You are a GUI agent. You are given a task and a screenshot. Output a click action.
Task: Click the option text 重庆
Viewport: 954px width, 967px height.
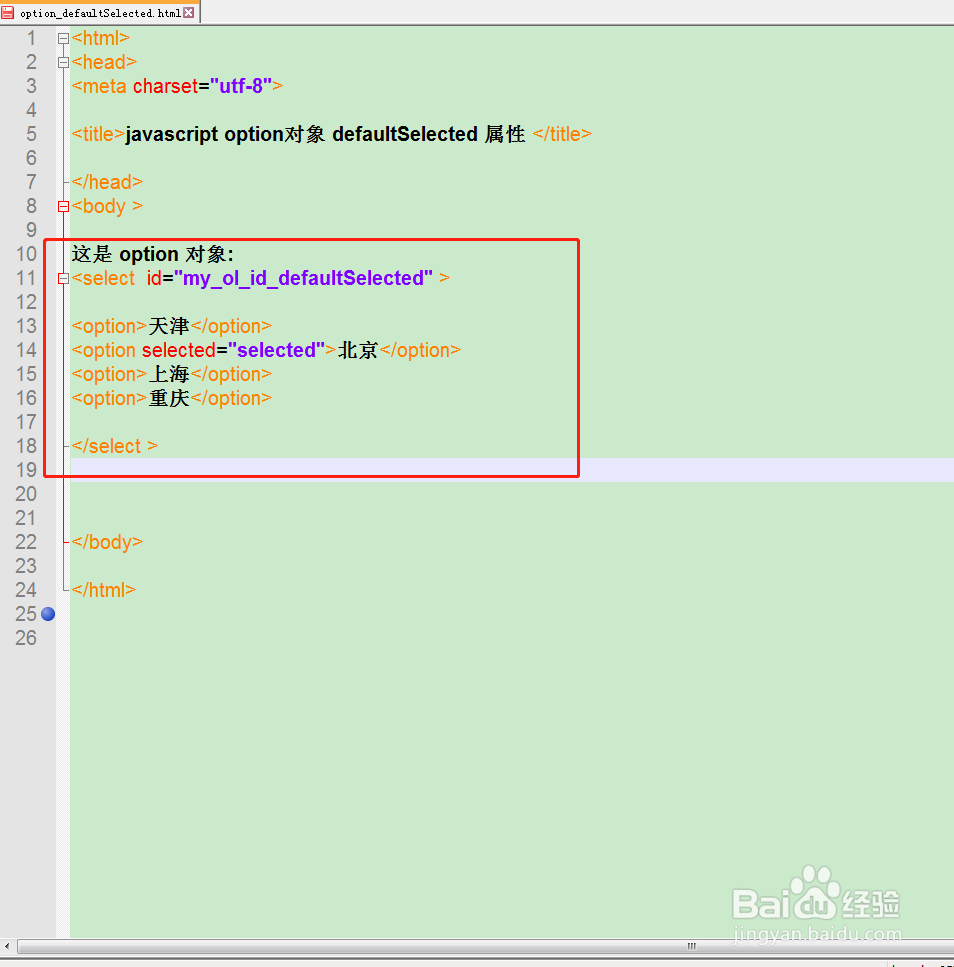pos(169,398)
